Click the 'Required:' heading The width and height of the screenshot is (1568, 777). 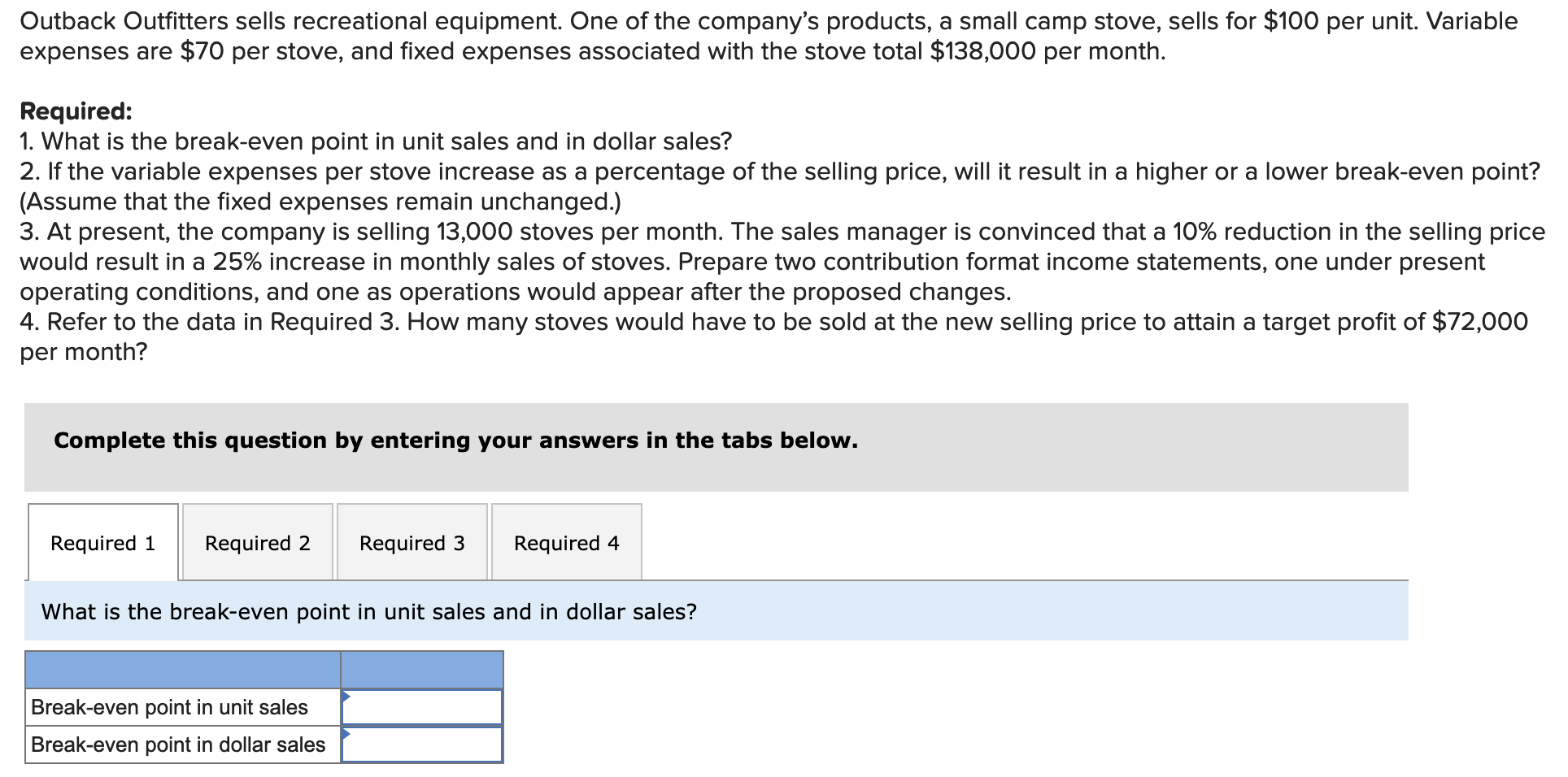click(x=75, y=111)
